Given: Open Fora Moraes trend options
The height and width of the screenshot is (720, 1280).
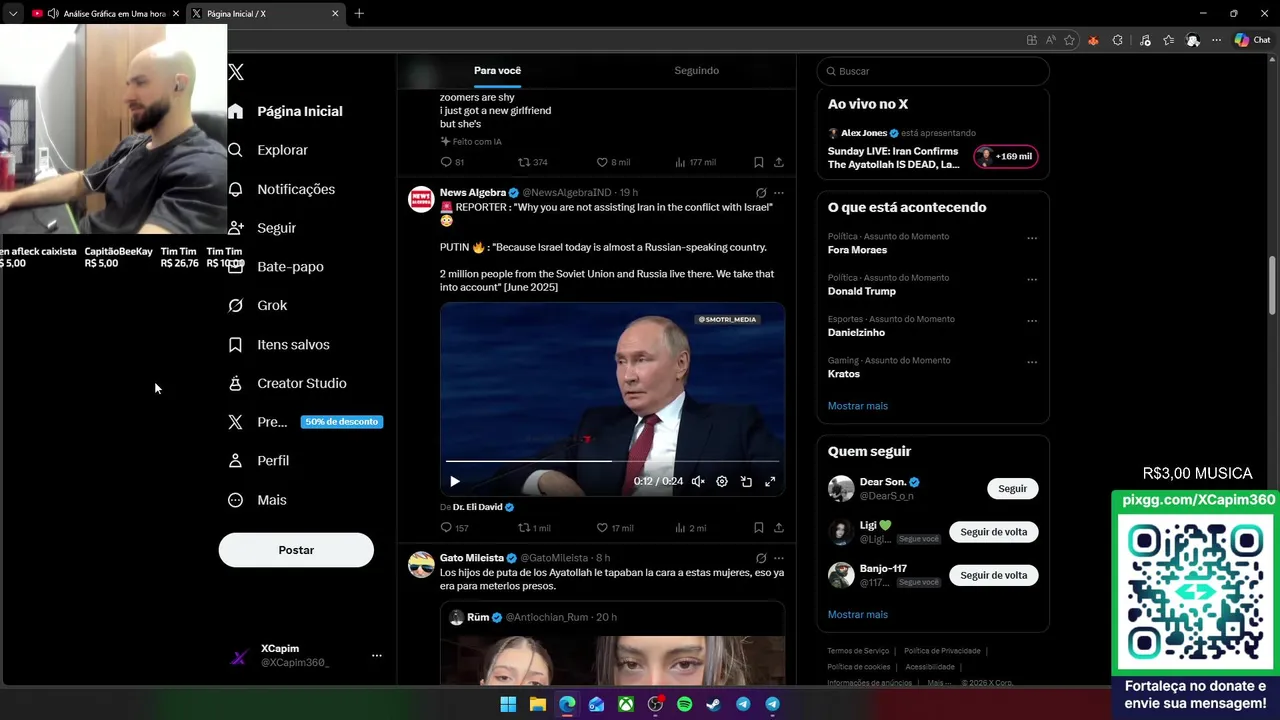Looking at the screenshot, I should click(1032, 238).
